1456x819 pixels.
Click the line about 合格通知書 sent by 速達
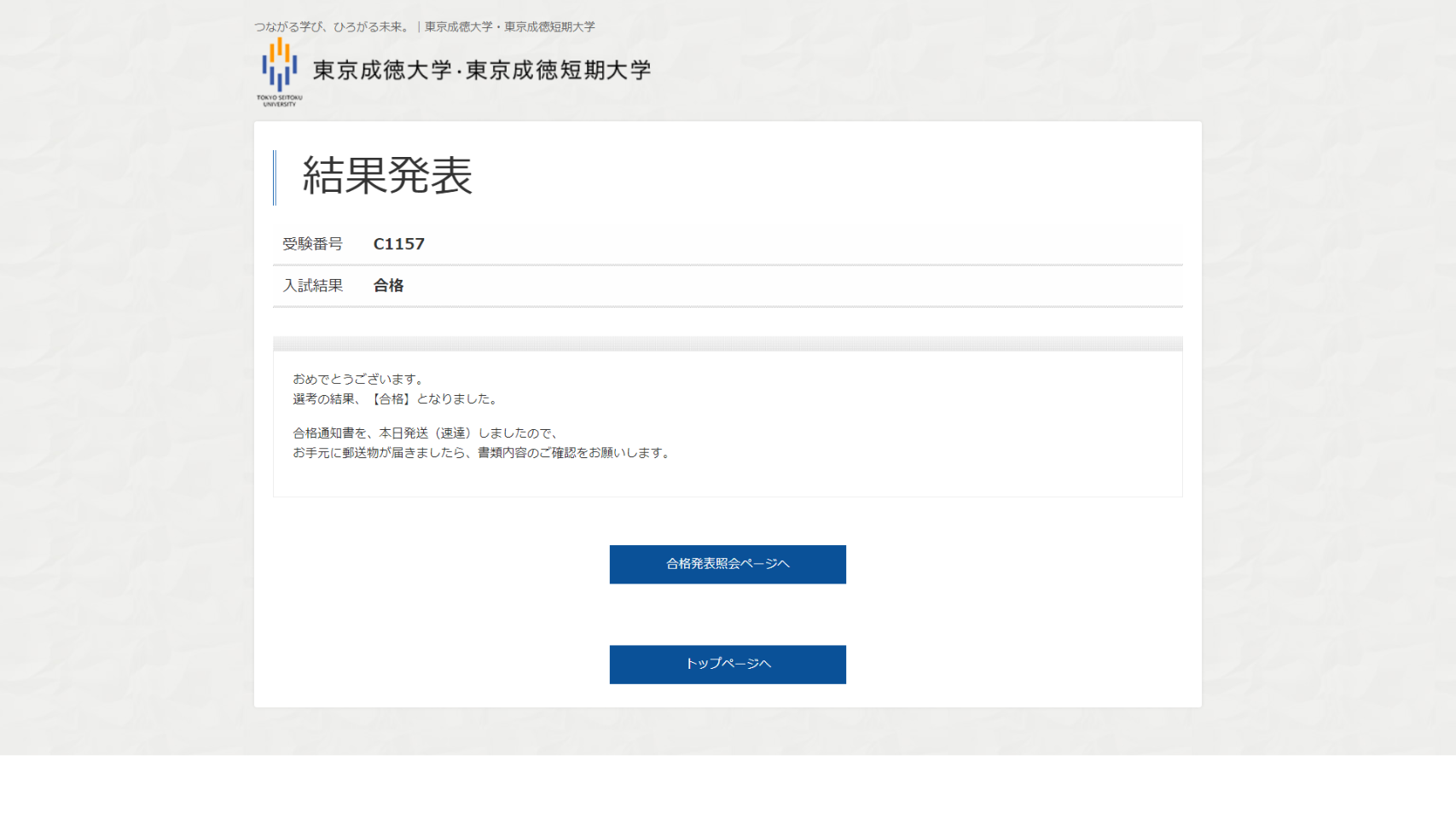pyautogui.click(x=426, y=433)
